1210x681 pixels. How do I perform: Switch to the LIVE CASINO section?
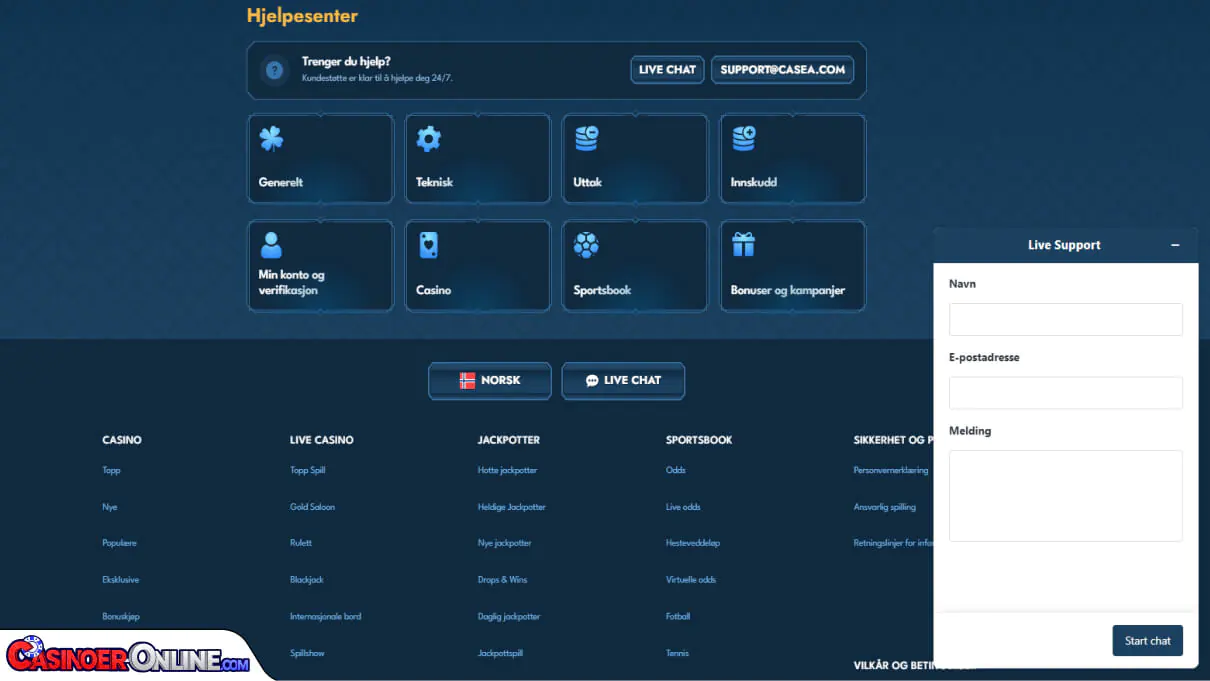(x=321, y=439)
